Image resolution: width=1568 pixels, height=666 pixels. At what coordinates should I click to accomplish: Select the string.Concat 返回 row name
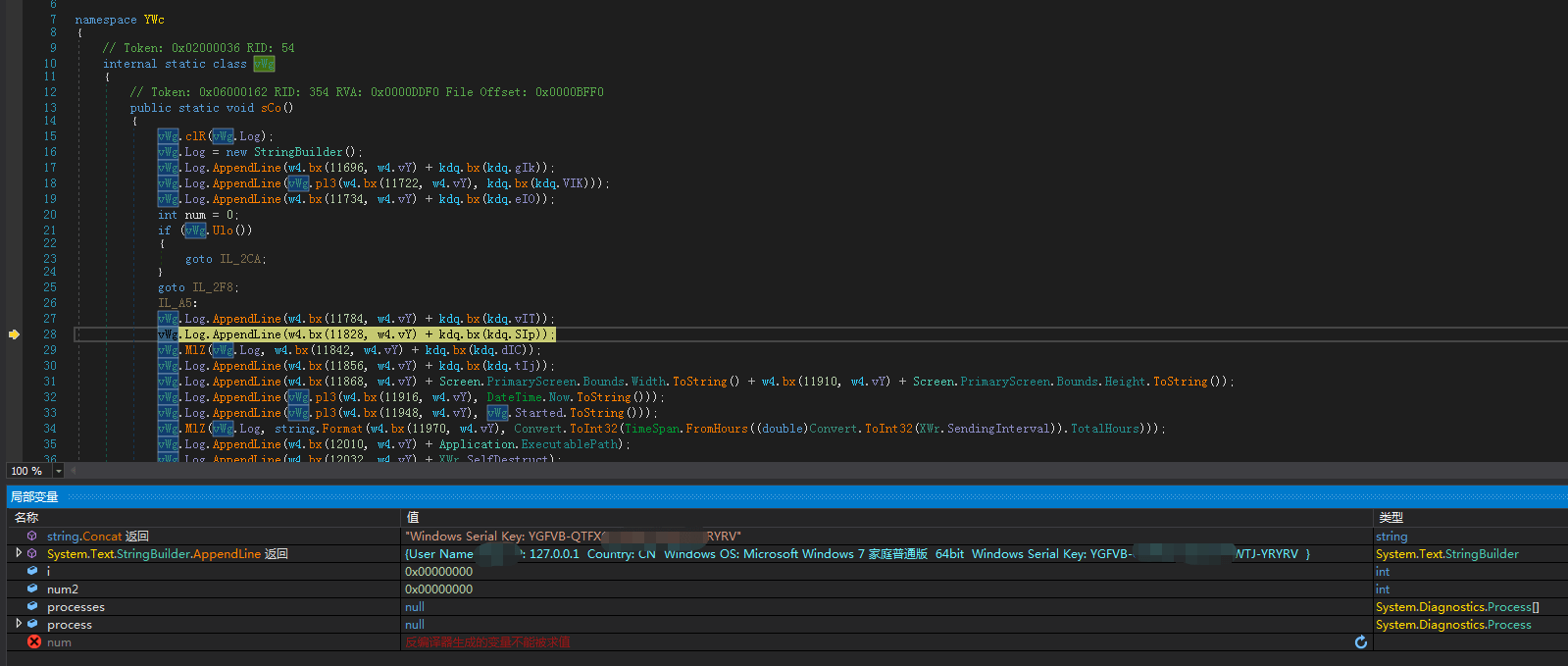click(98, 537)
